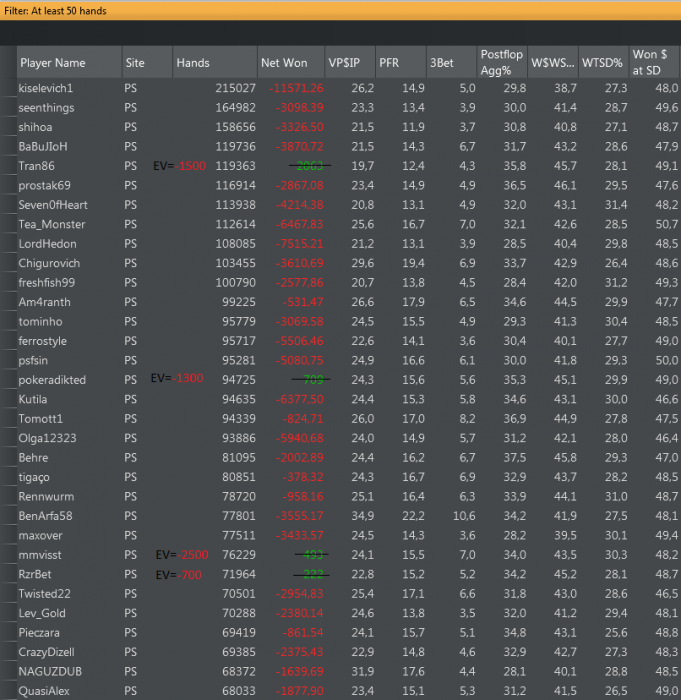This screenshot has width=681, height=700.
Task: Select player prostak69
Action: (x=44, y=185)
